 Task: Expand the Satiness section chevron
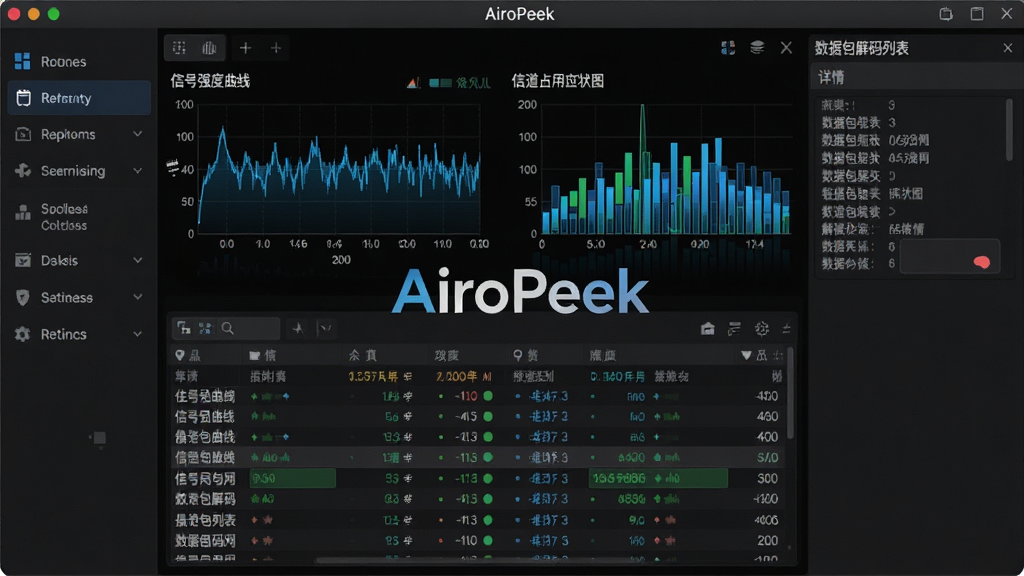click(138, 297)
